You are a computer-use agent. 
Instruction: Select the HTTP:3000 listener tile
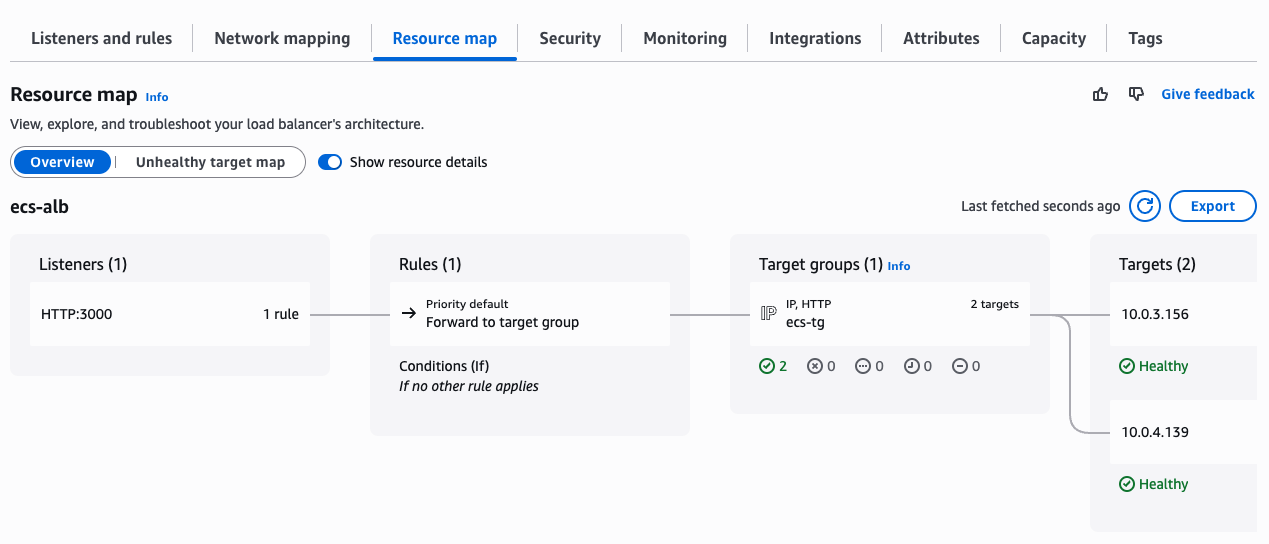point(170,314)
